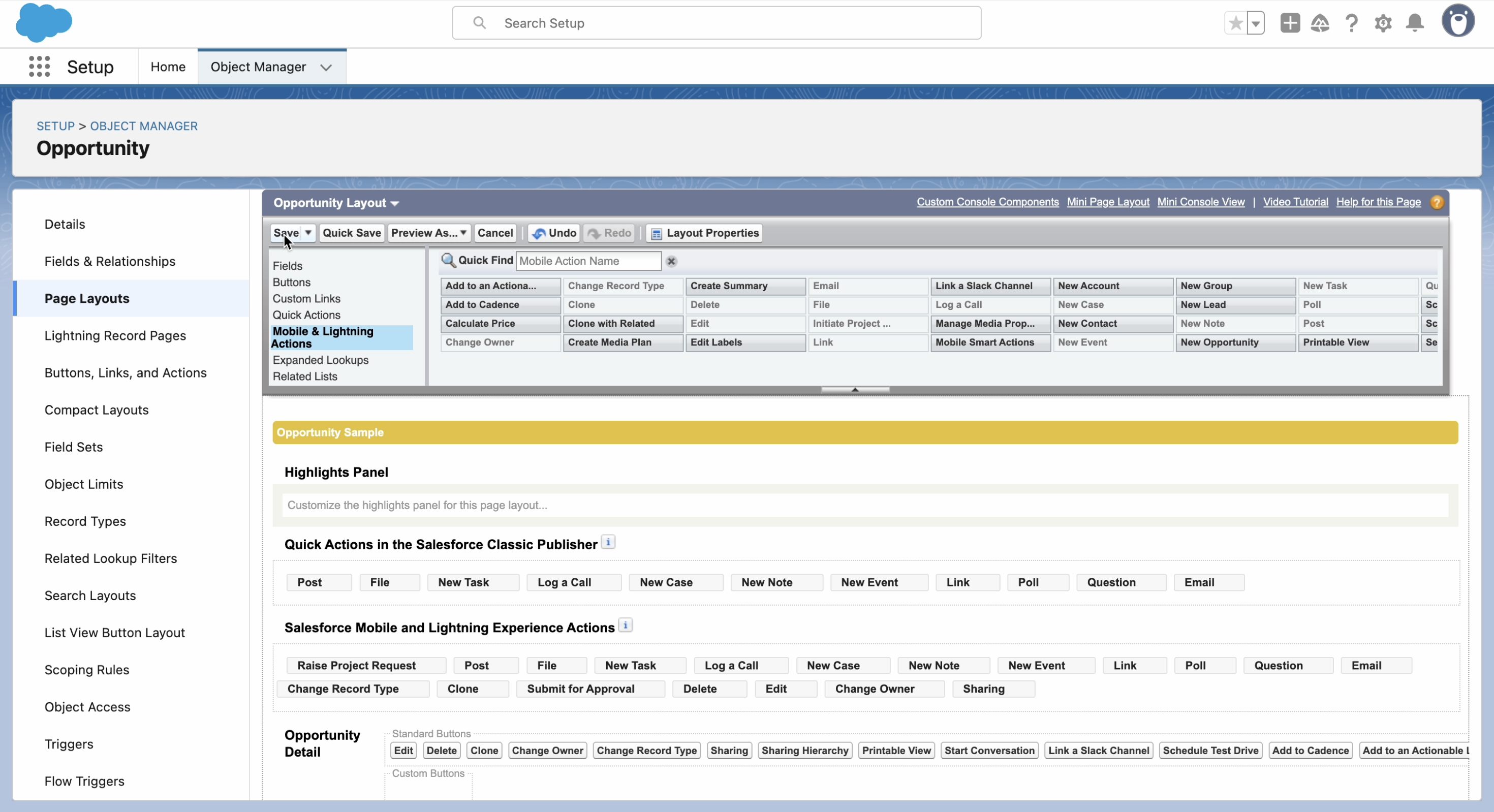Image resolution: width=1494 pixels, height=812 pixels.
Task: Expand the Save button dropdown arrow
Action: click(308, 233)
